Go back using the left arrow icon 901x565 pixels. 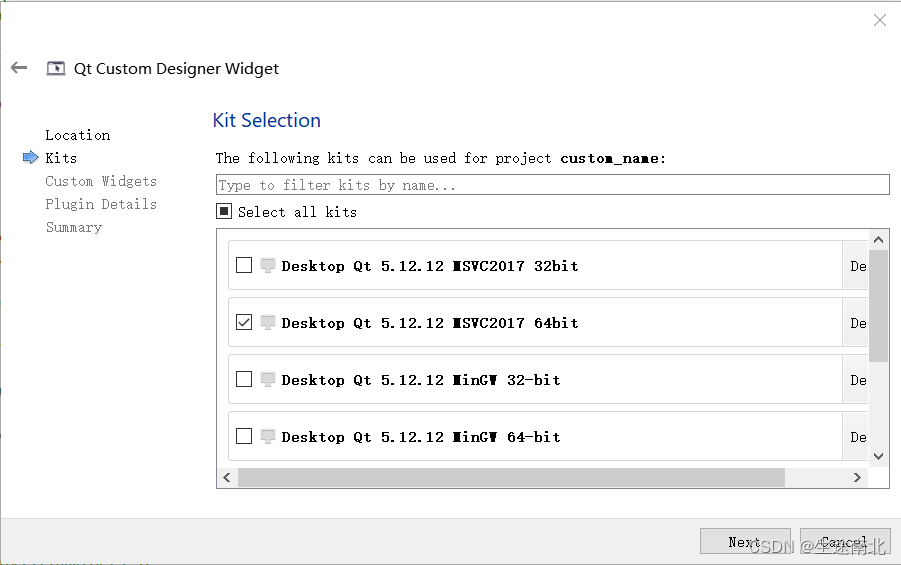pos(19,68)
